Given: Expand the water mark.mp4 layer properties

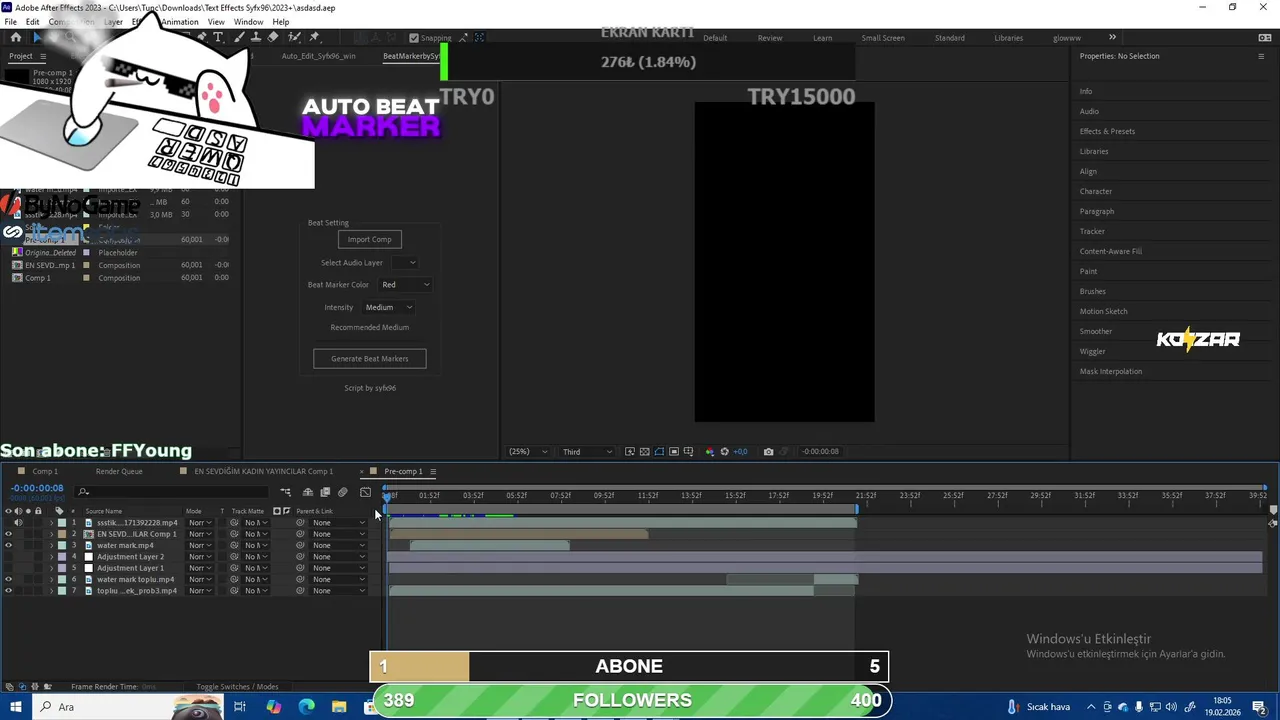Looking at the screenshot, I should point(51,545).
